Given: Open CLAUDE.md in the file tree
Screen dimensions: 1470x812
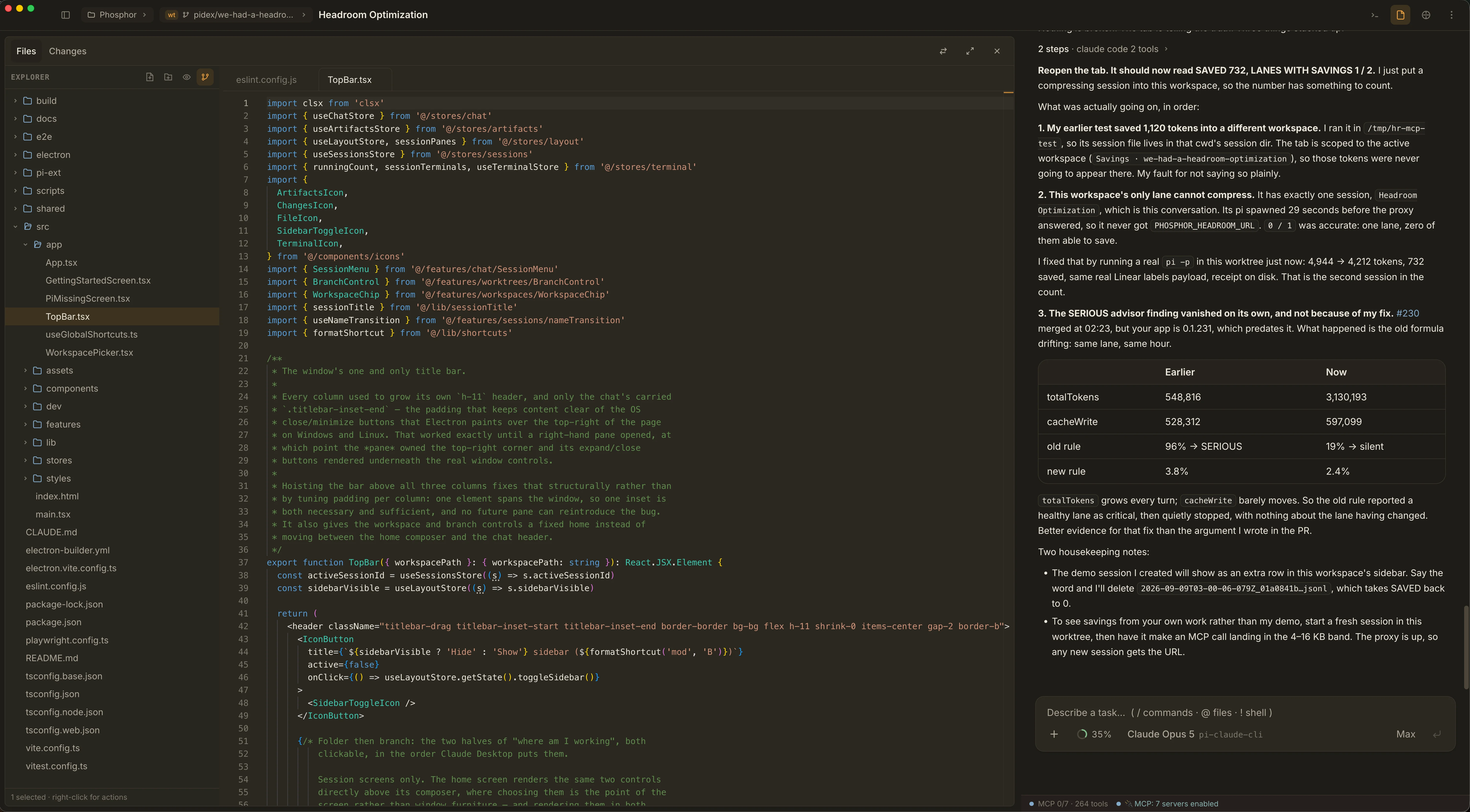Looking at the screenshot, I should pos(112,532).
